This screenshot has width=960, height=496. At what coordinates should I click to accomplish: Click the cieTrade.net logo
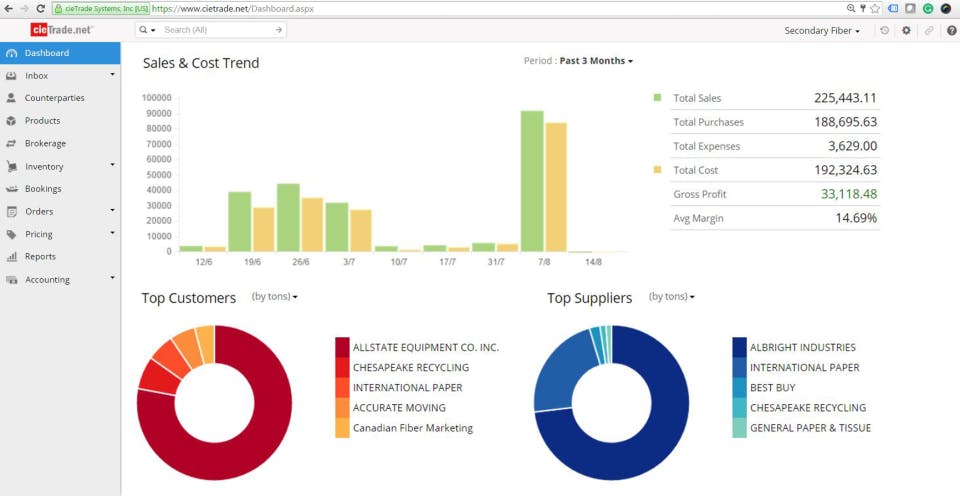[x=61, y=29]
